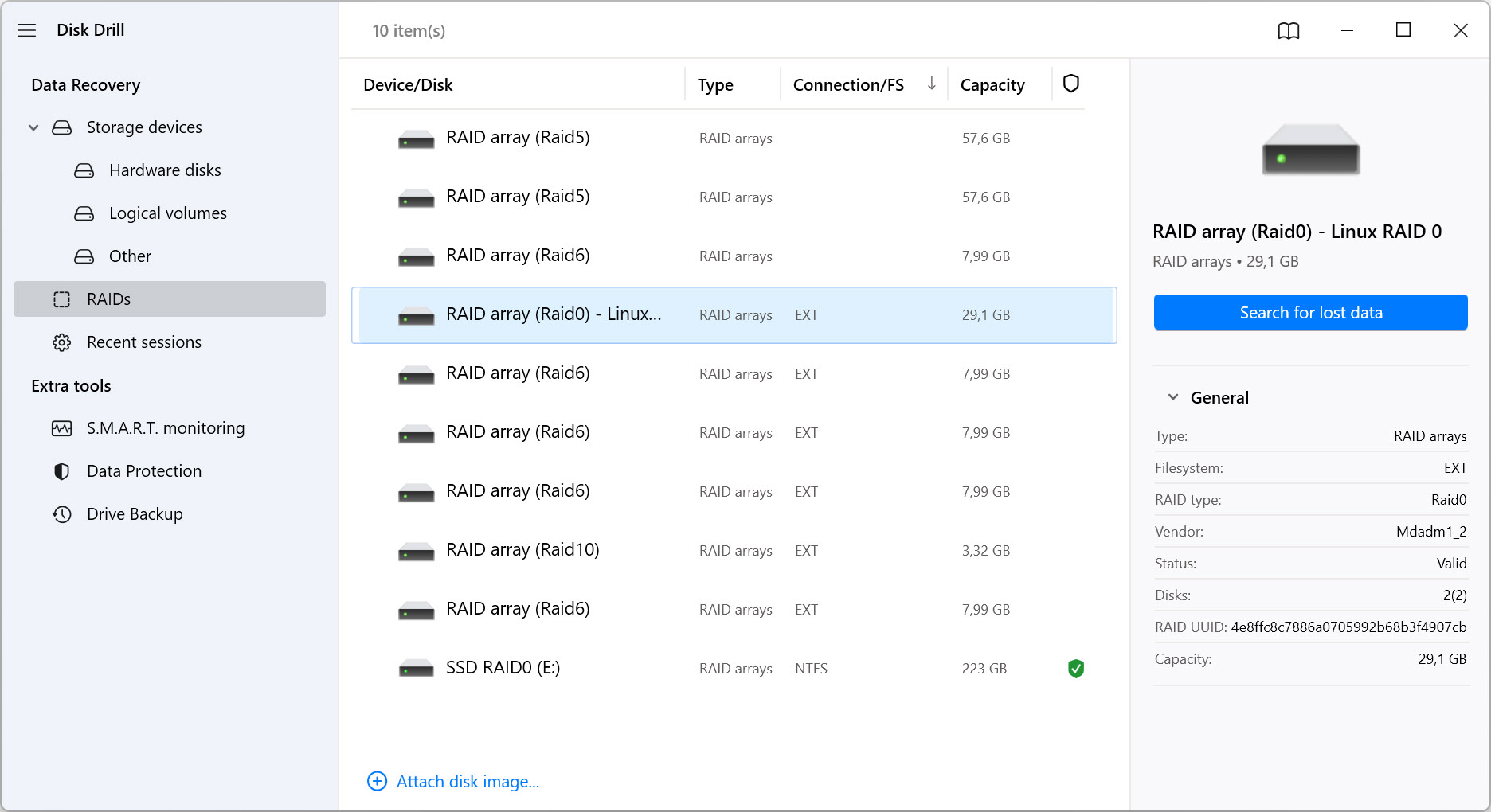The height and width of the screenshot is (812, 1491).
Task: Sort by Connection/FS column header
Action: (848, 85)
